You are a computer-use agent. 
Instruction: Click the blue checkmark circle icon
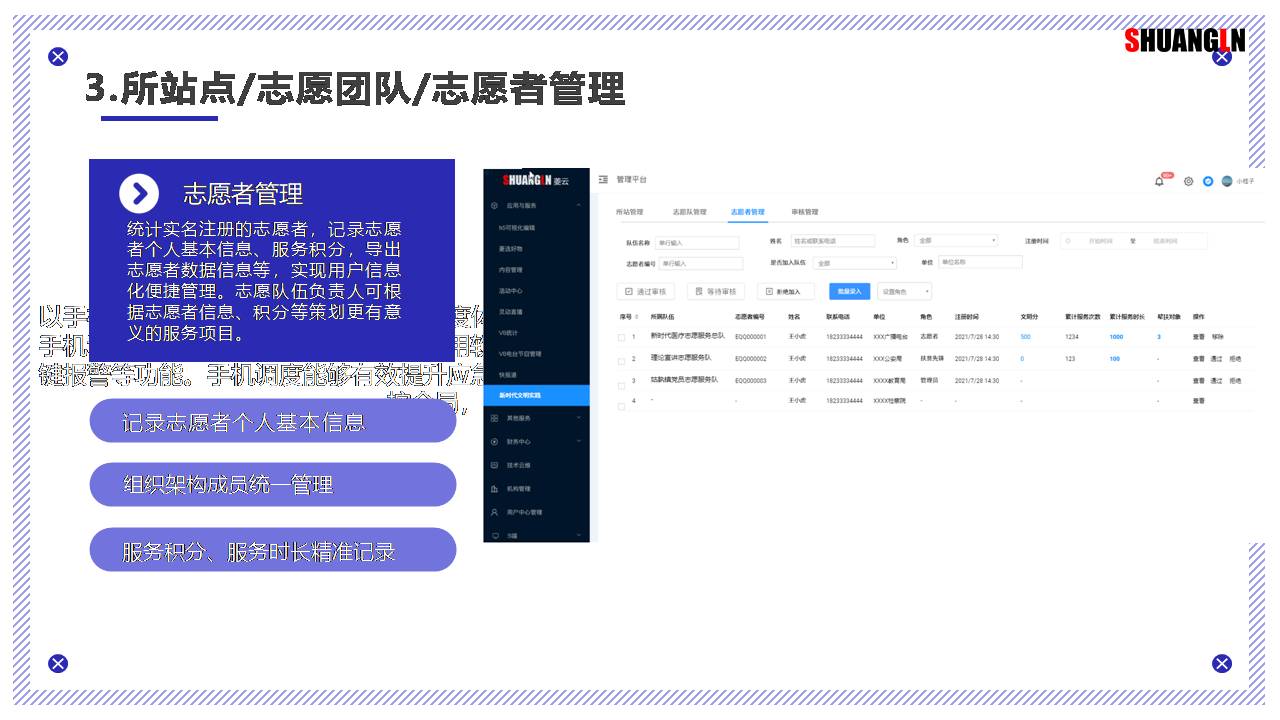click(1208, 181)
